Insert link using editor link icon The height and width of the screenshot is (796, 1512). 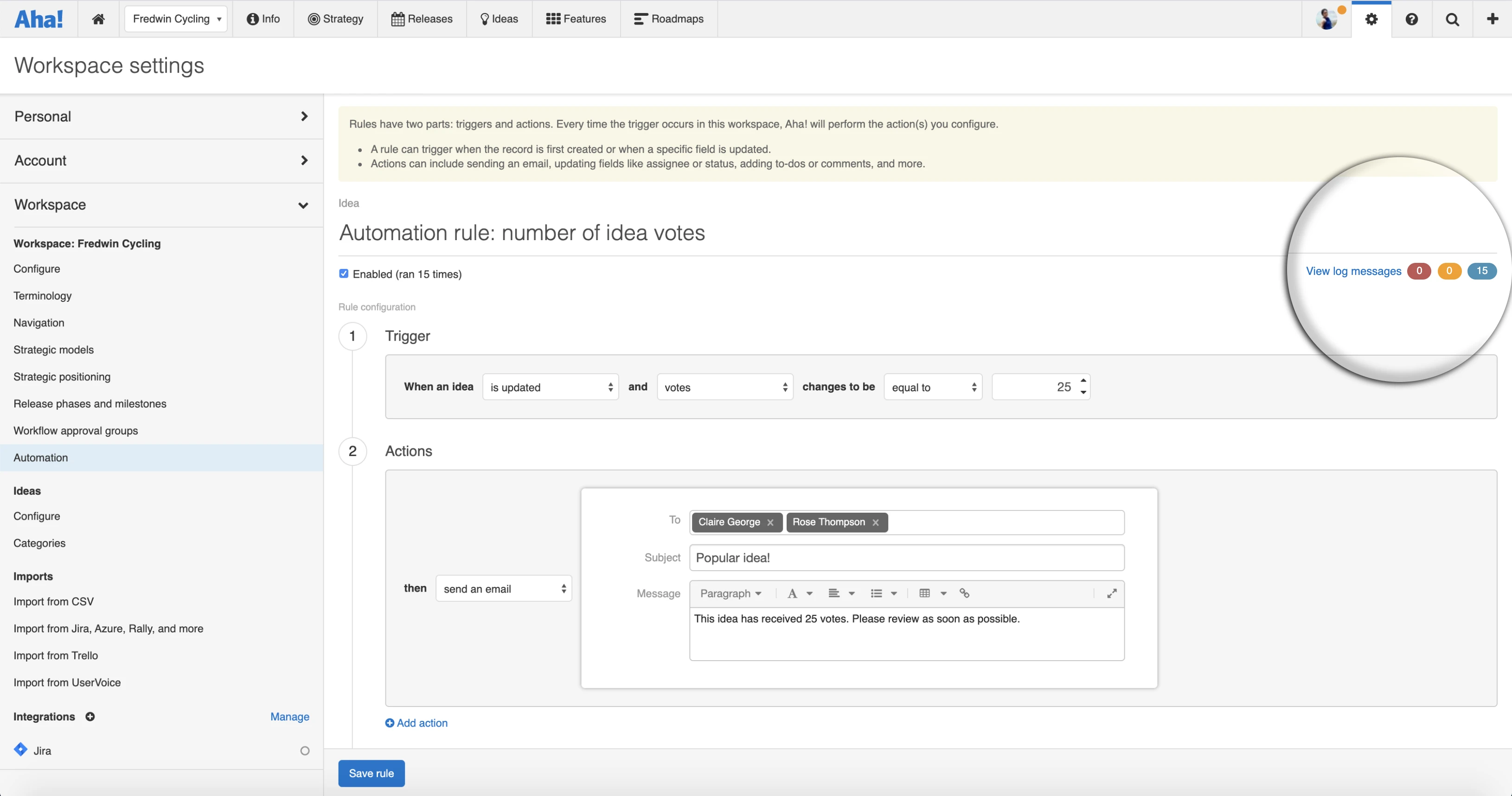tap(964, 593)
